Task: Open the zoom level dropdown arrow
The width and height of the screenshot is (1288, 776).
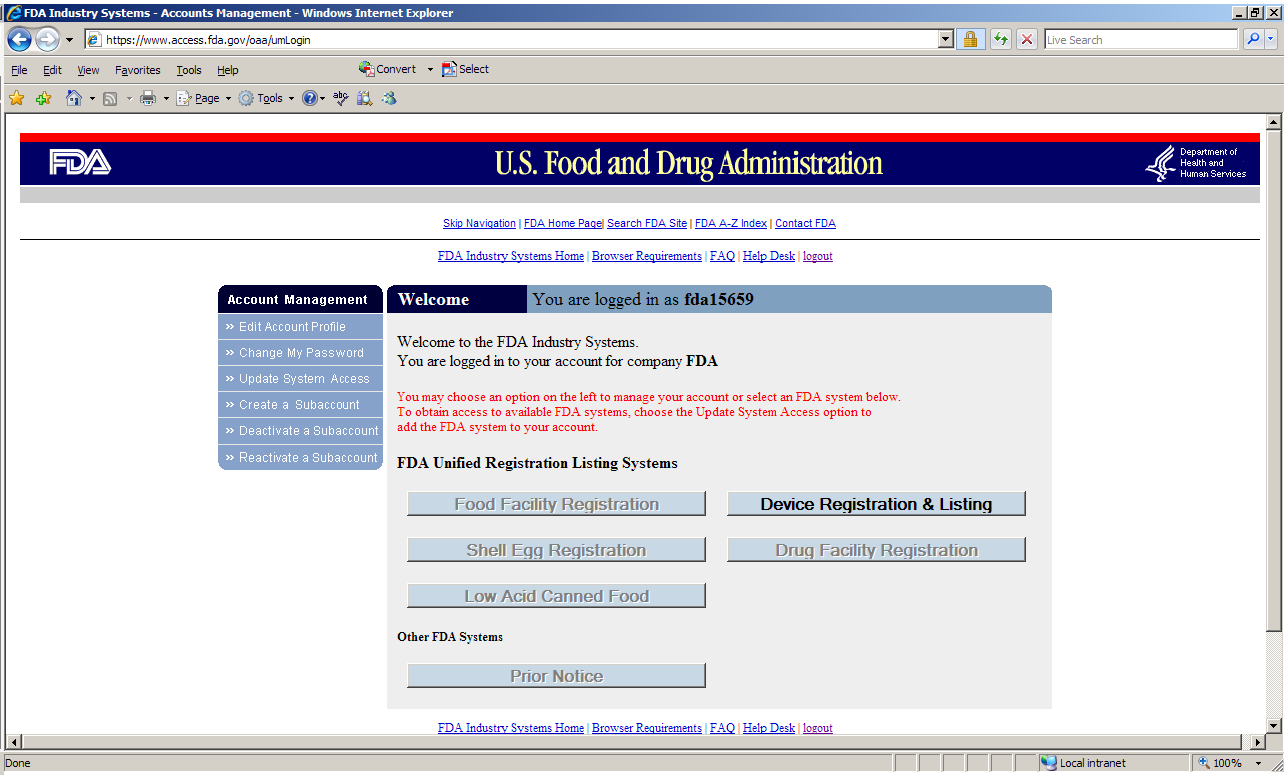Action: click(1259, 763)
